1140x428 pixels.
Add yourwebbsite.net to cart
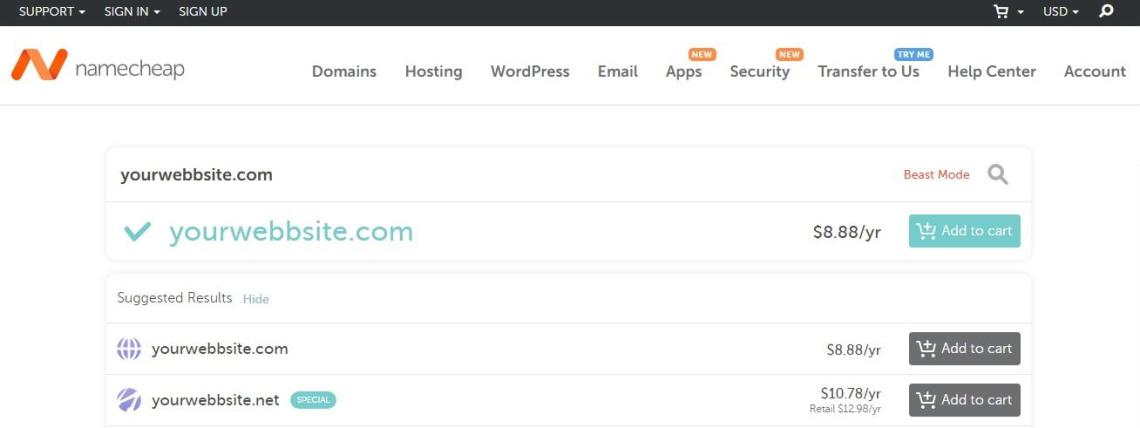coord(965,400)
